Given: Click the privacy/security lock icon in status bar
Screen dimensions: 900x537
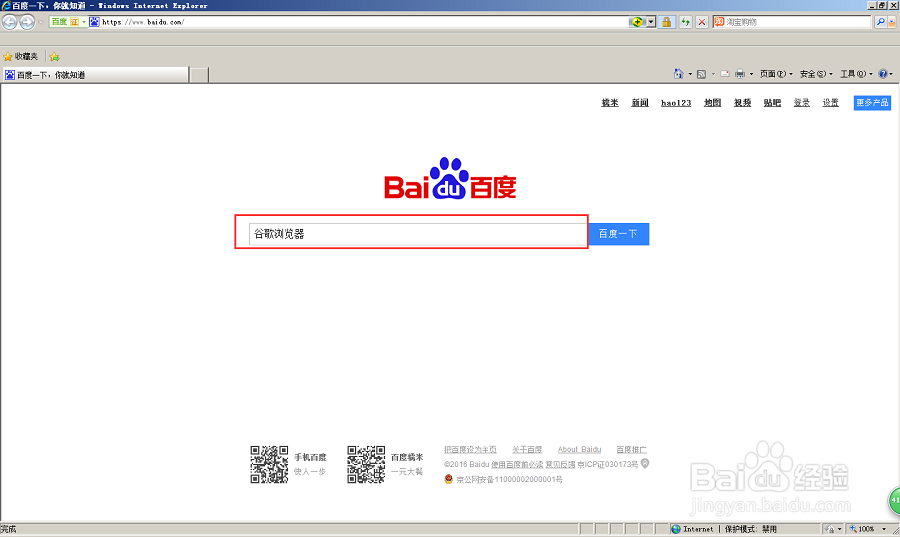Looking at the screenshot, I should click(829, 529).
